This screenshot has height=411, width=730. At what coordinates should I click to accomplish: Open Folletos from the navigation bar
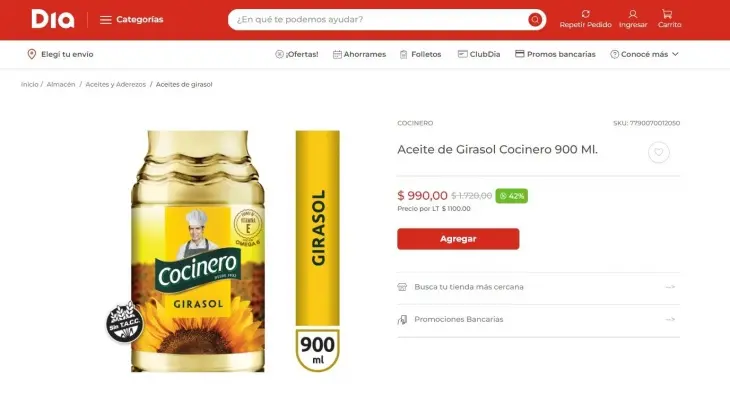[420, 54]
